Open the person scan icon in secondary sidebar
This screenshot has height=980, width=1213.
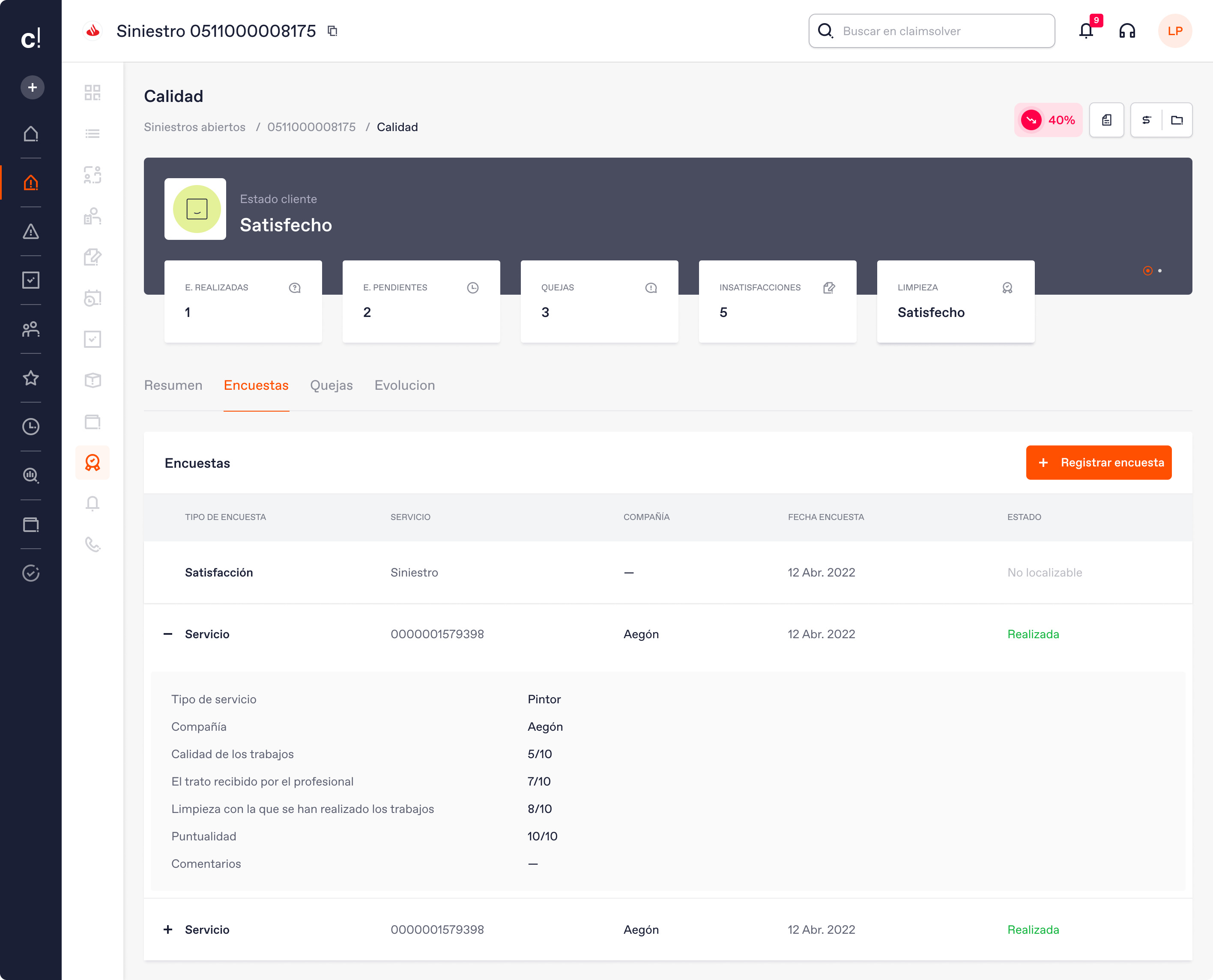(x=93, y=175)
